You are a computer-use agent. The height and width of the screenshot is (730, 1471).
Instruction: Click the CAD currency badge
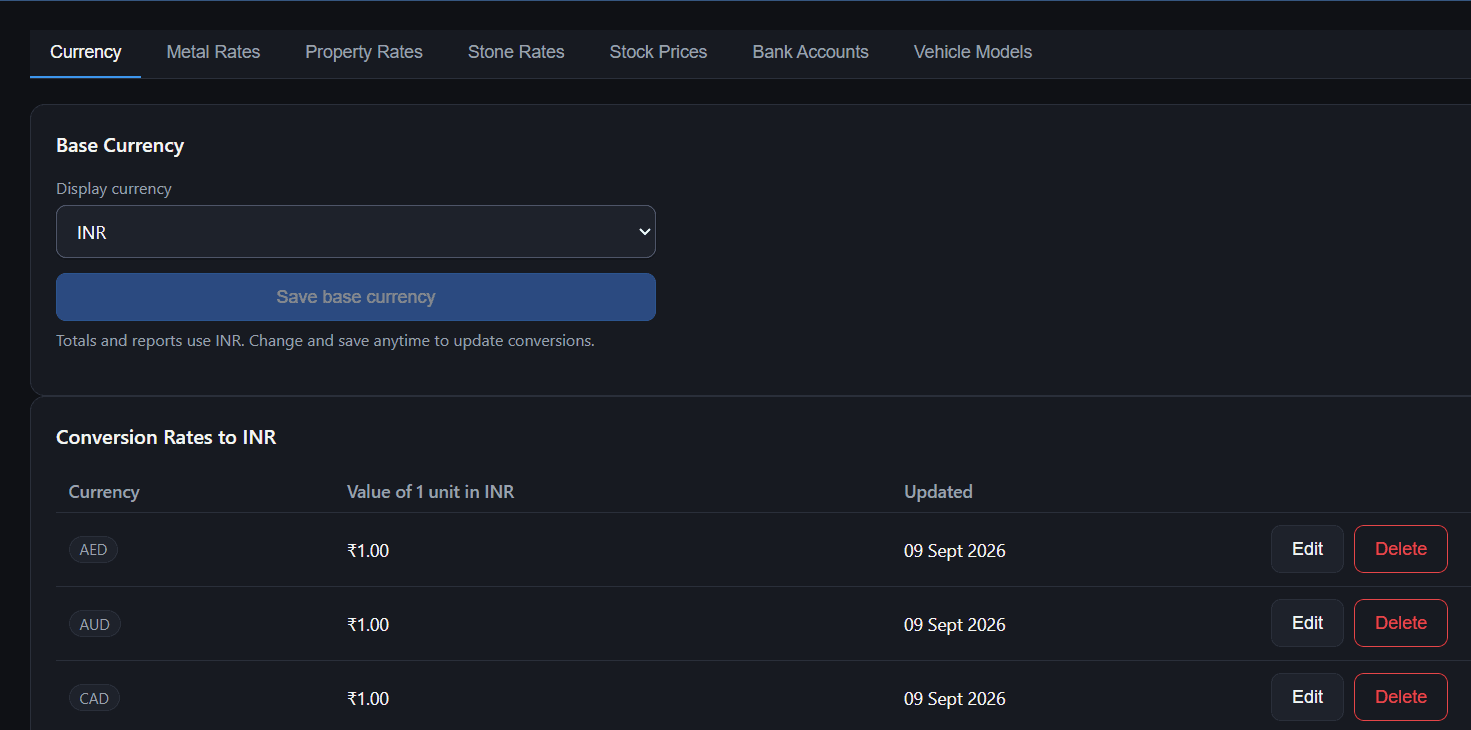[94, 698]
